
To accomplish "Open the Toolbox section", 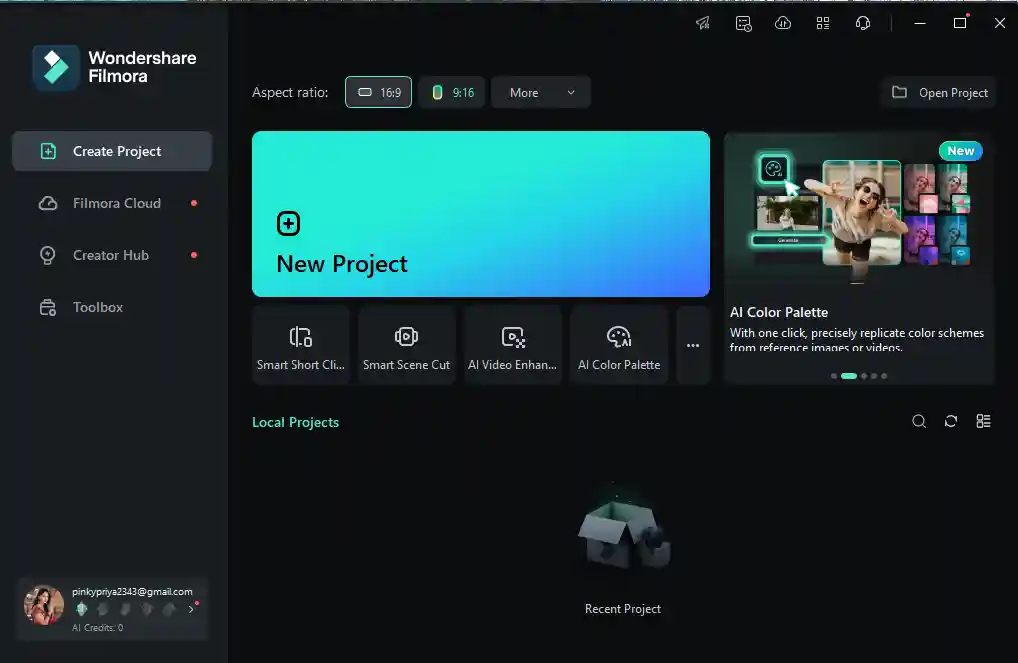I will [x=112, y=307].
